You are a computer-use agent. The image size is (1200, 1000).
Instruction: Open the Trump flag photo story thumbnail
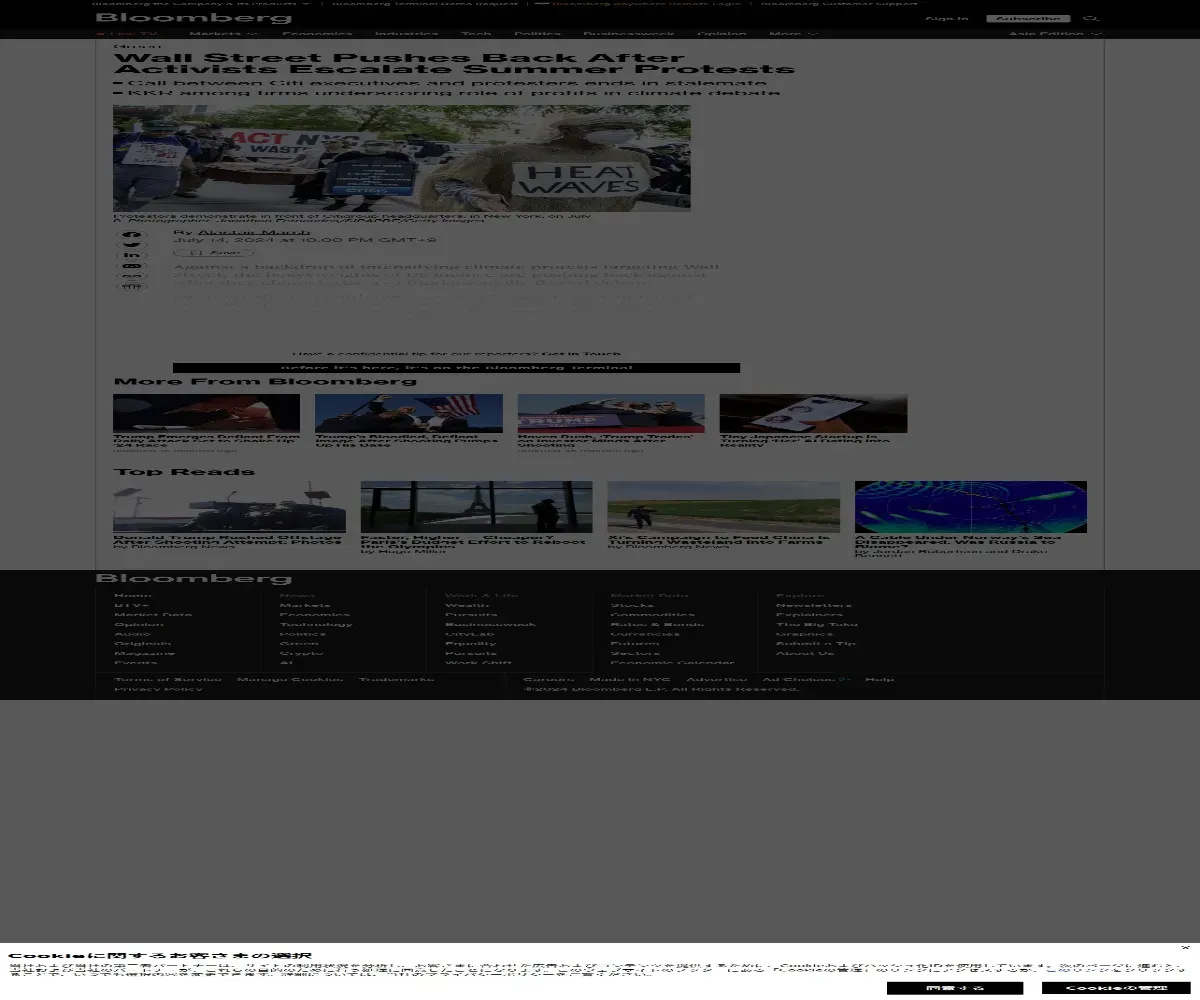pos(408,413)
